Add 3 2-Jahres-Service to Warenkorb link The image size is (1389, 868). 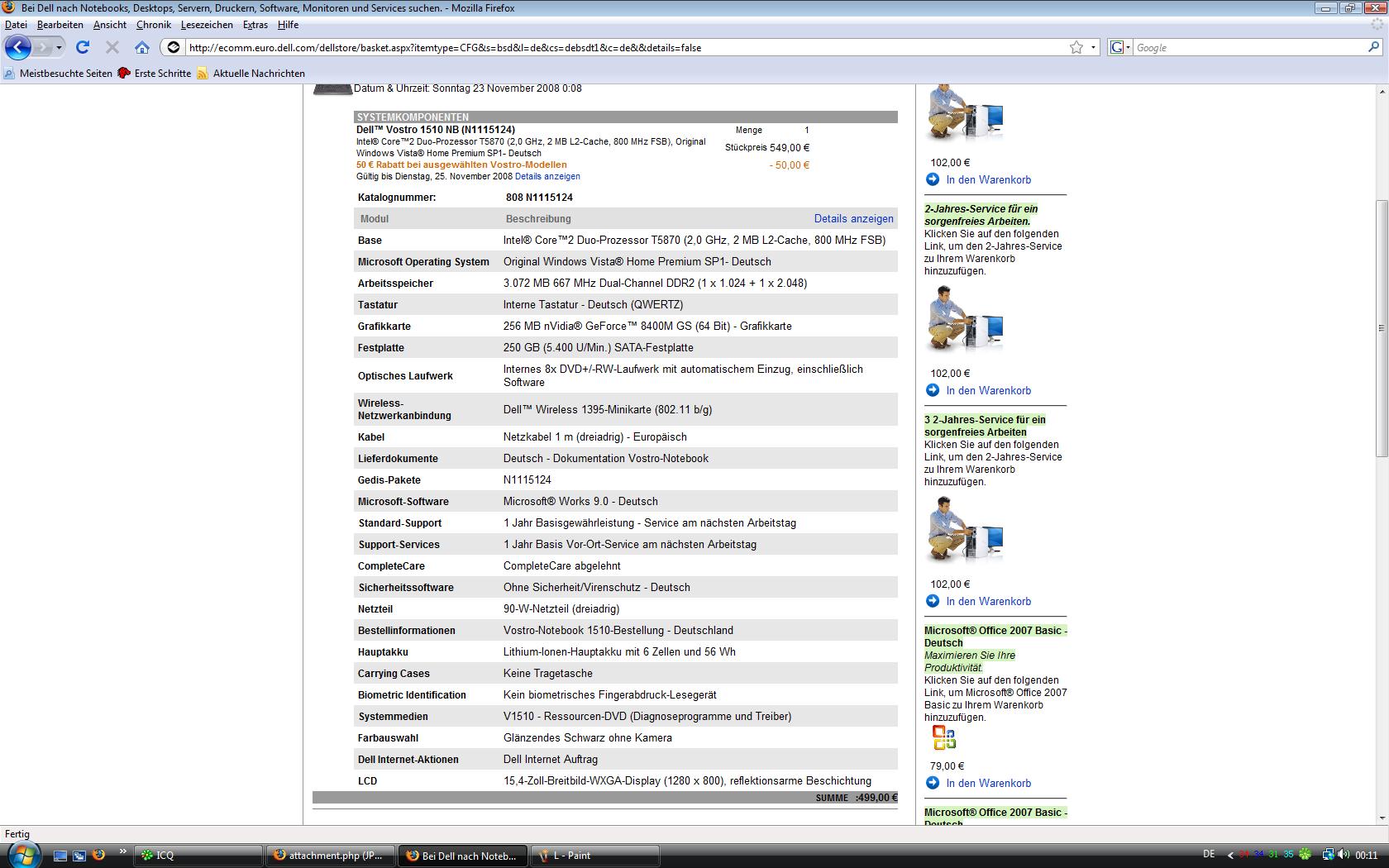tap(988, 601)
